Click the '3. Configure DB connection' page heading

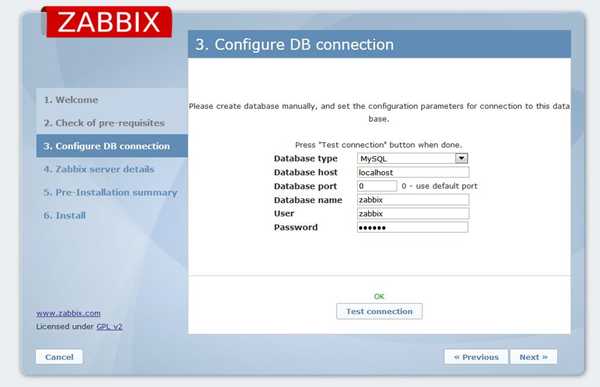[295, 44]
